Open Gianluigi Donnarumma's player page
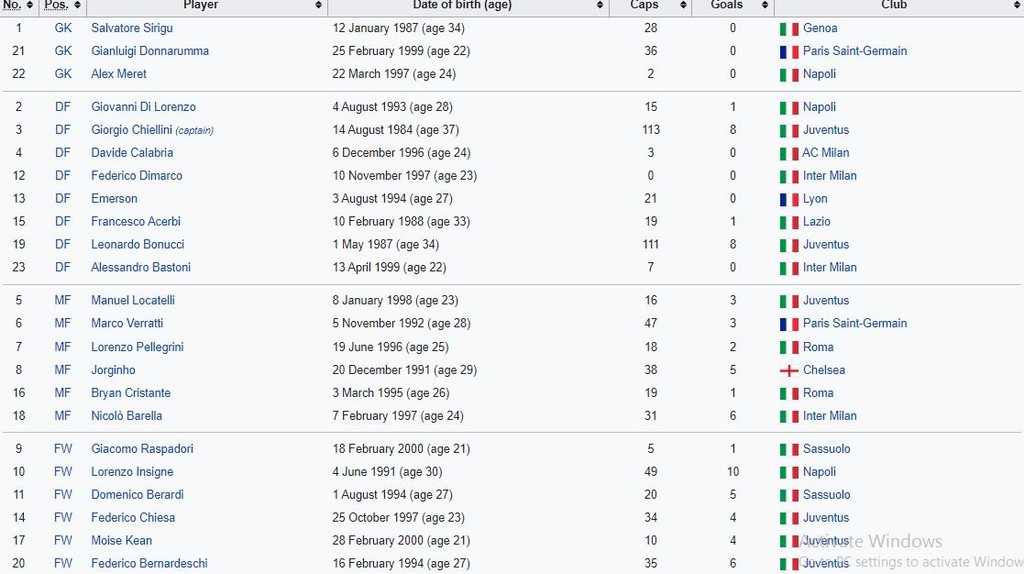 [150, 51]
